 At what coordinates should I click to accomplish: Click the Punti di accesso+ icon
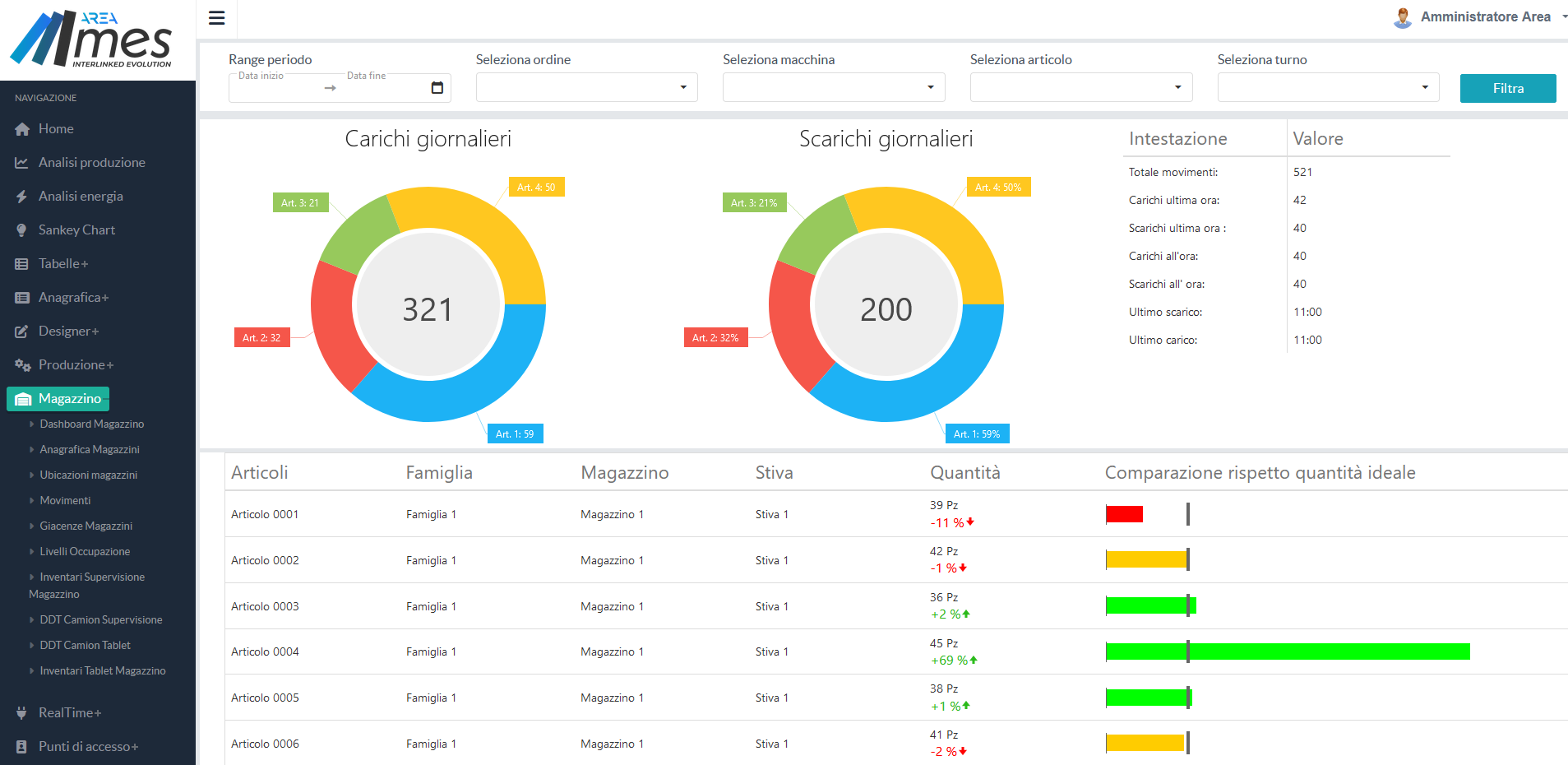coord(22,747)
